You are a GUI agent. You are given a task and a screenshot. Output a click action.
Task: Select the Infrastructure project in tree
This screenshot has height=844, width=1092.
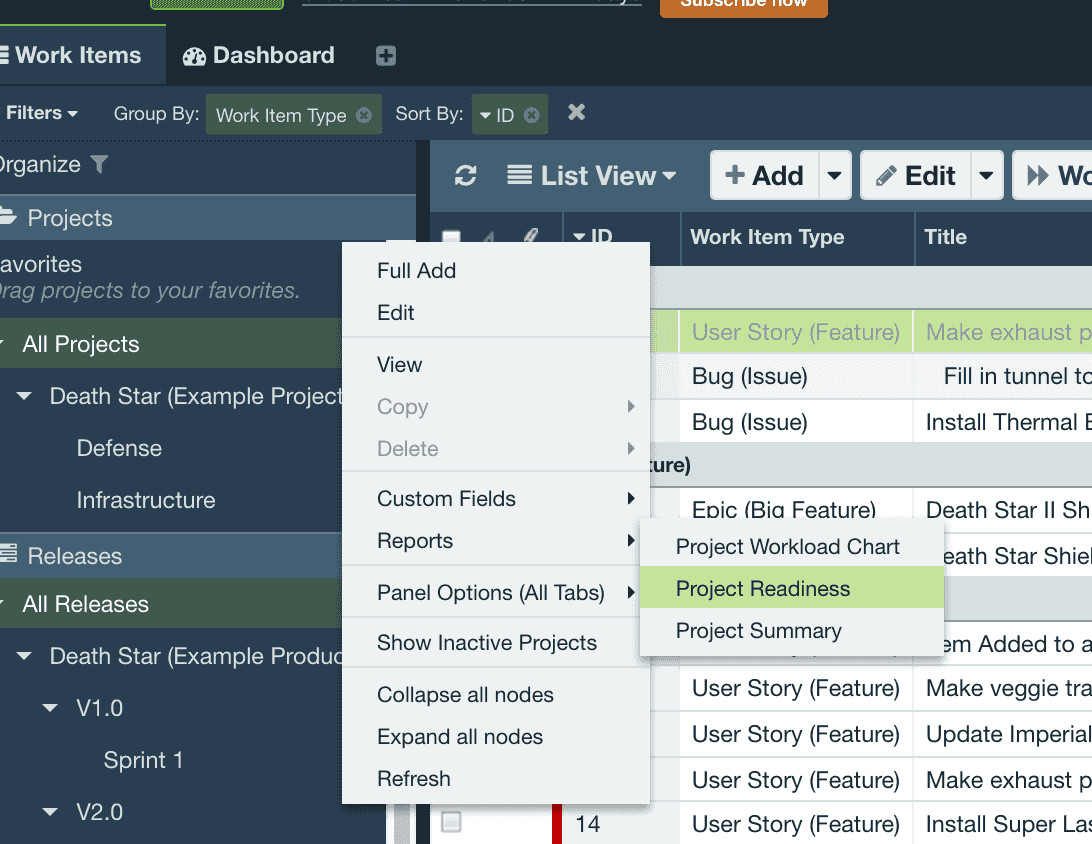click(x=145, y=500)
